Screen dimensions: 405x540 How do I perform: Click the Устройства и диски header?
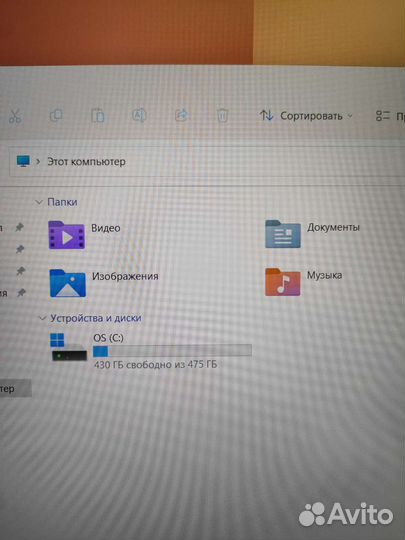pos(96,318)
